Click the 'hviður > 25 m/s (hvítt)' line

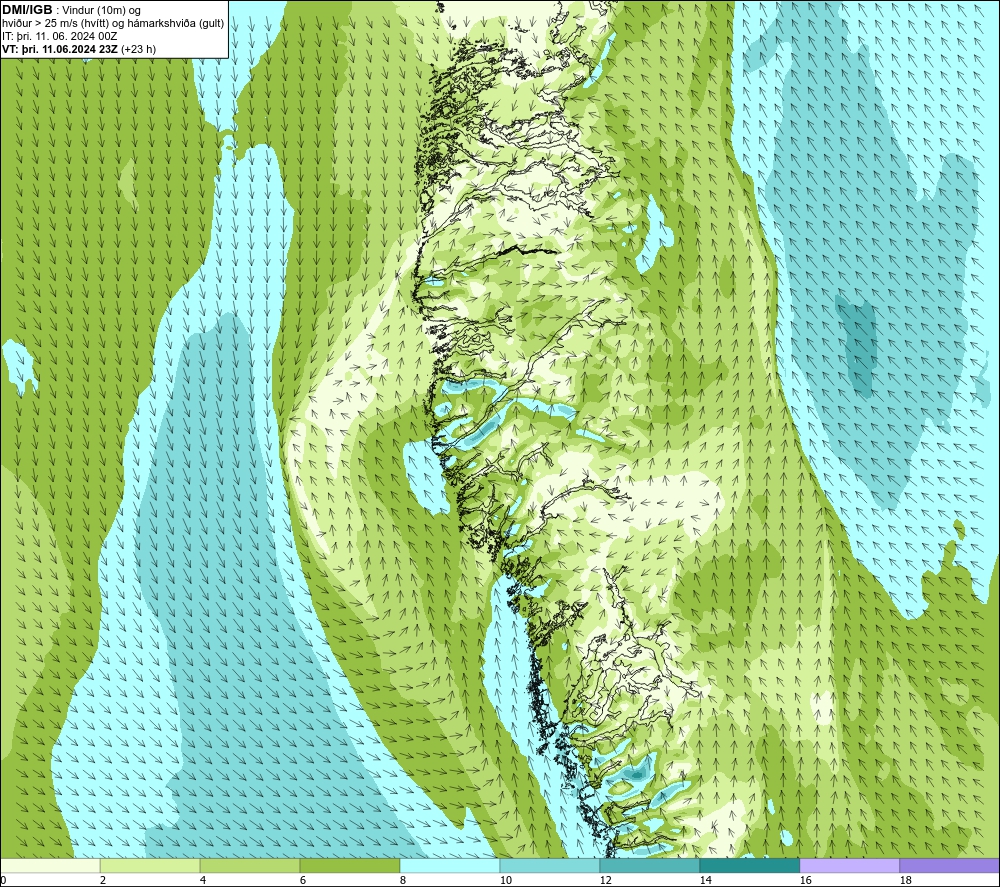[113, 23]
